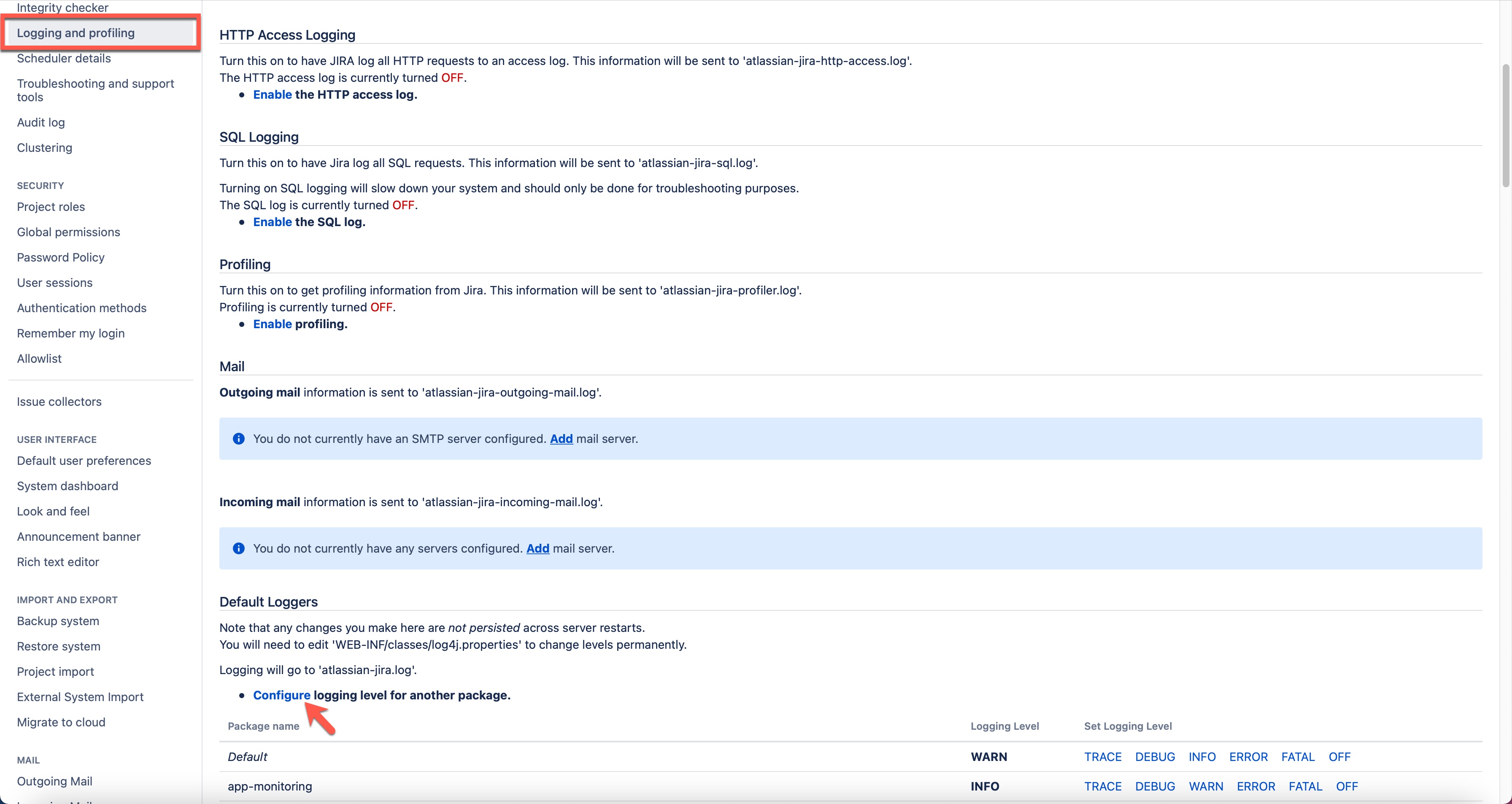Open the Migrate to cloud section
This screenshot has width=1512, height=804.
coord(60,722)
